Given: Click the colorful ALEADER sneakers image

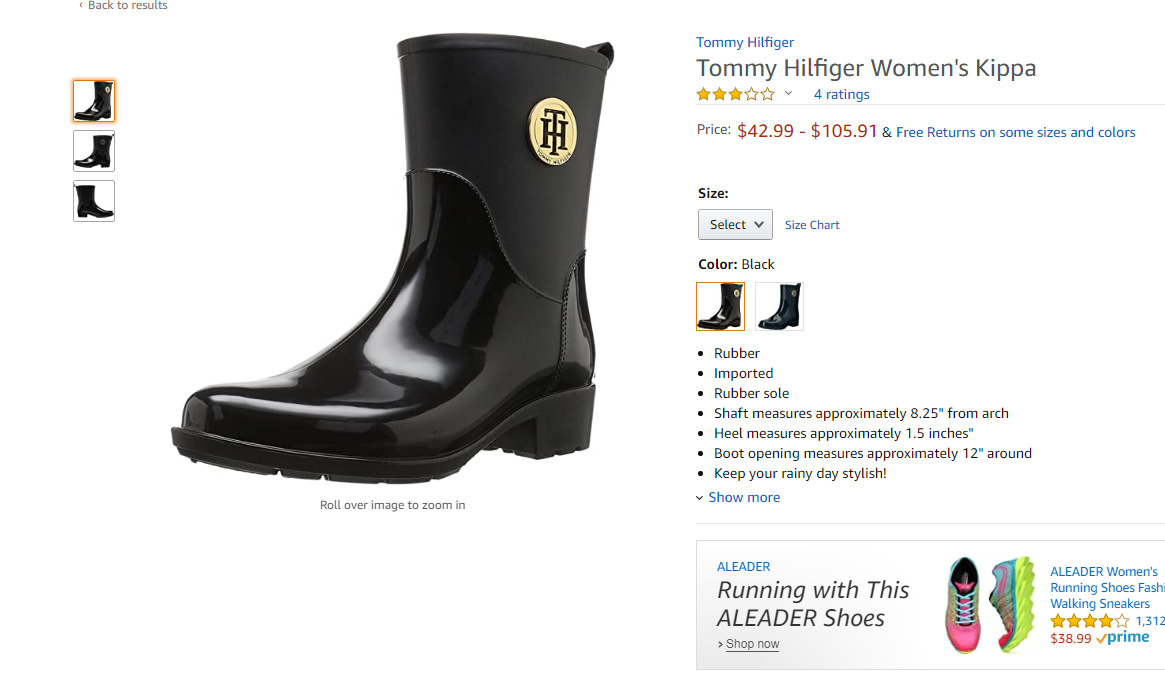Looking at the screenshot, I should 990,604.
